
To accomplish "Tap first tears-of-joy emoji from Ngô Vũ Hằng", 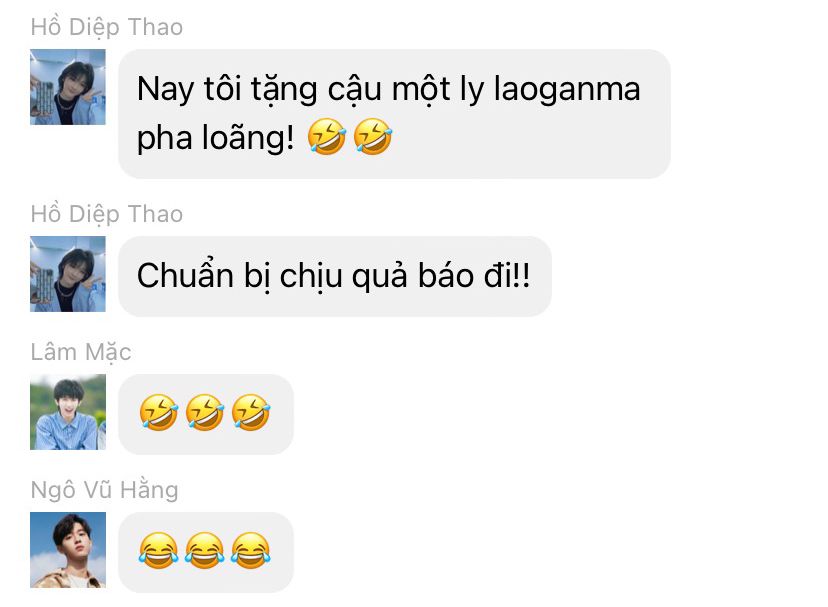I will point(158,550).
